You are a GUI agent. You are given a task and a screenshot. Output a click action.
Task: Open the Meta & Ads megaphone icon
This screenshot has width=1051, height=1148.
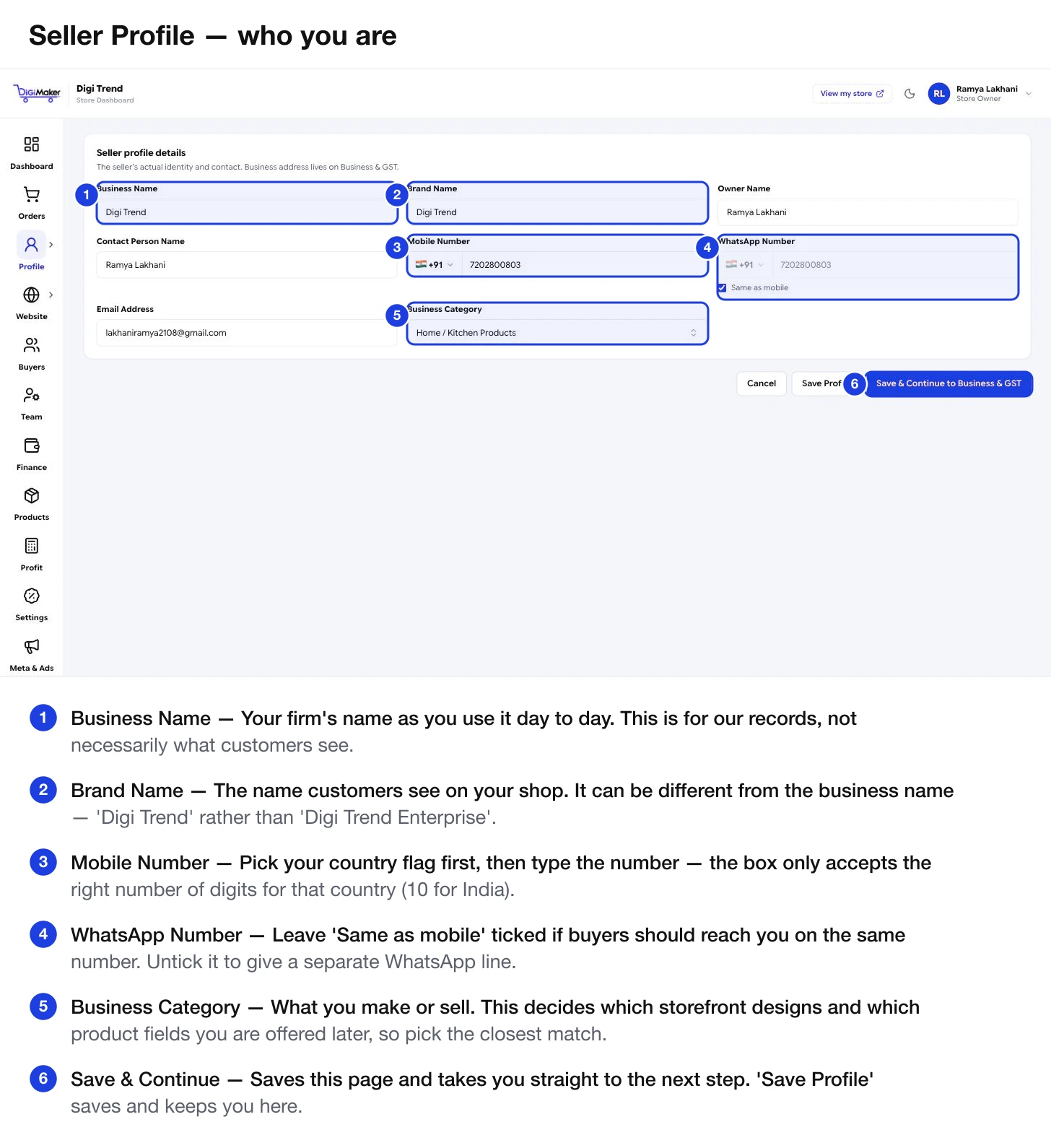coord(31,646)
